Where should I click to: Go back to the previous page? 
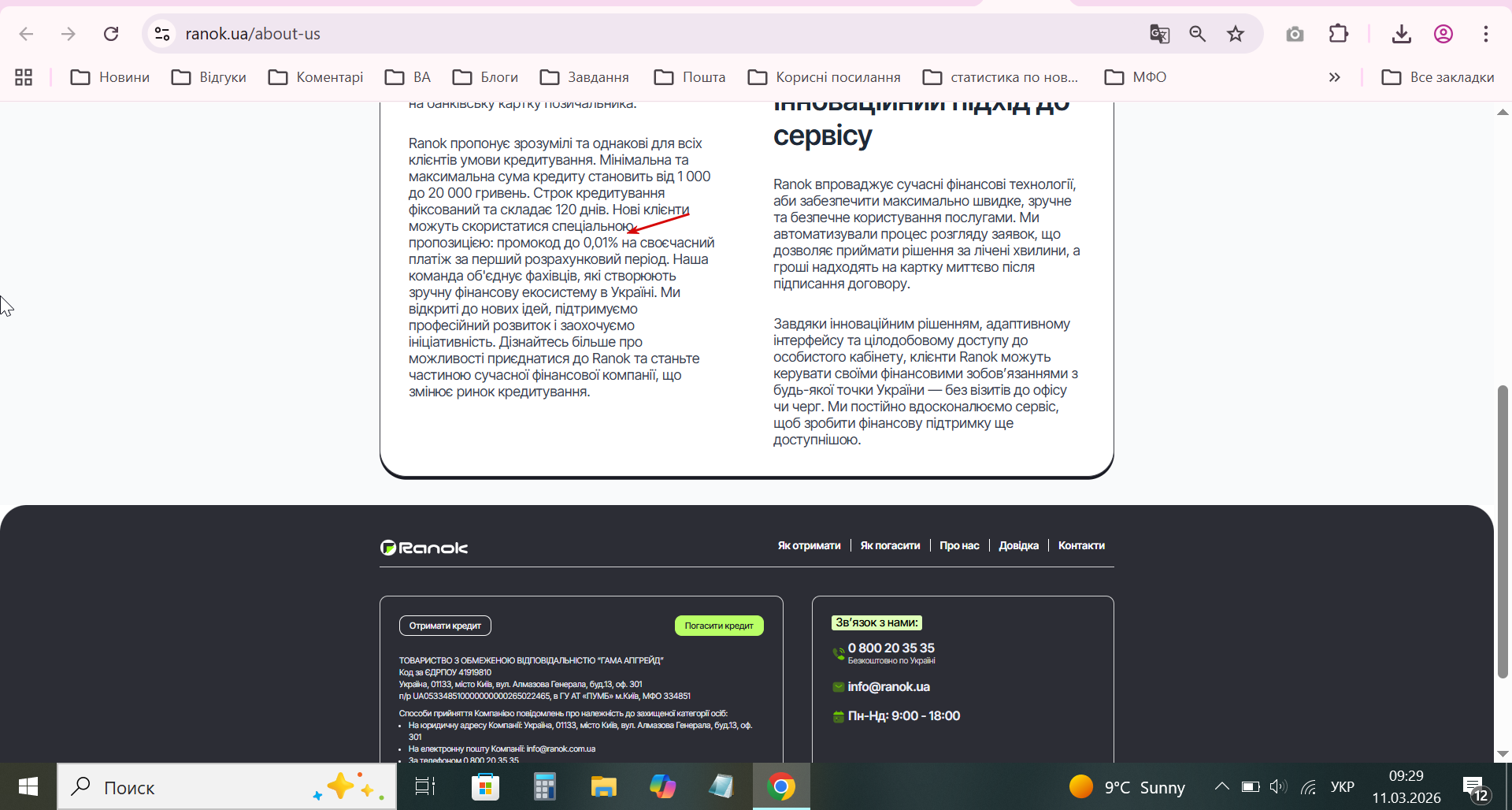point(26,34)
